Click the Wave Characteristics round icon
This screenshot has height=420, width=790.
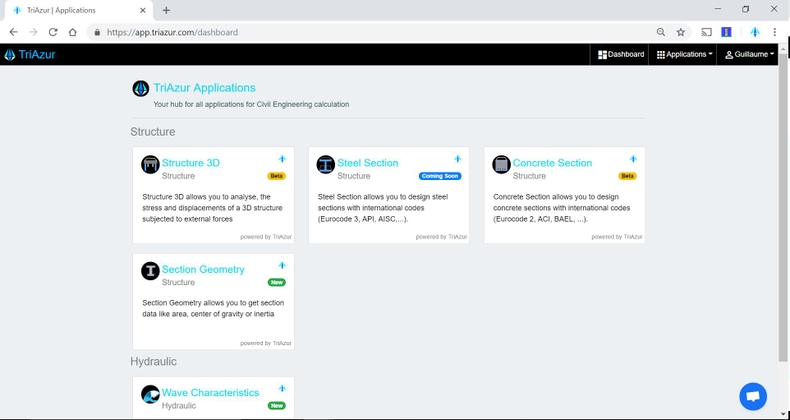tap(150, 394)
